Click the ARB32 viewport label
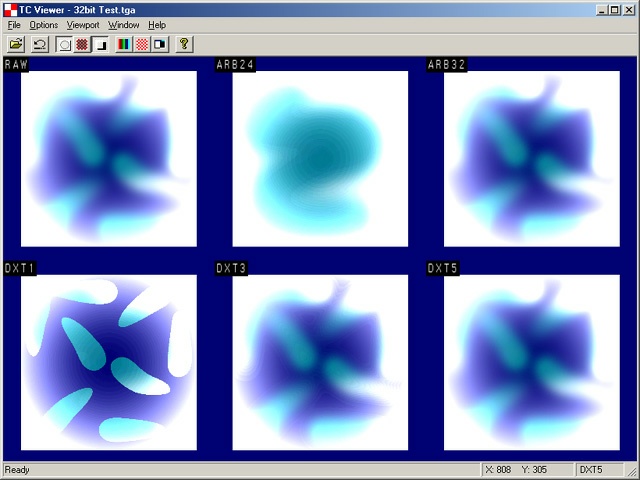640x480 pixels. click(447, 64)
